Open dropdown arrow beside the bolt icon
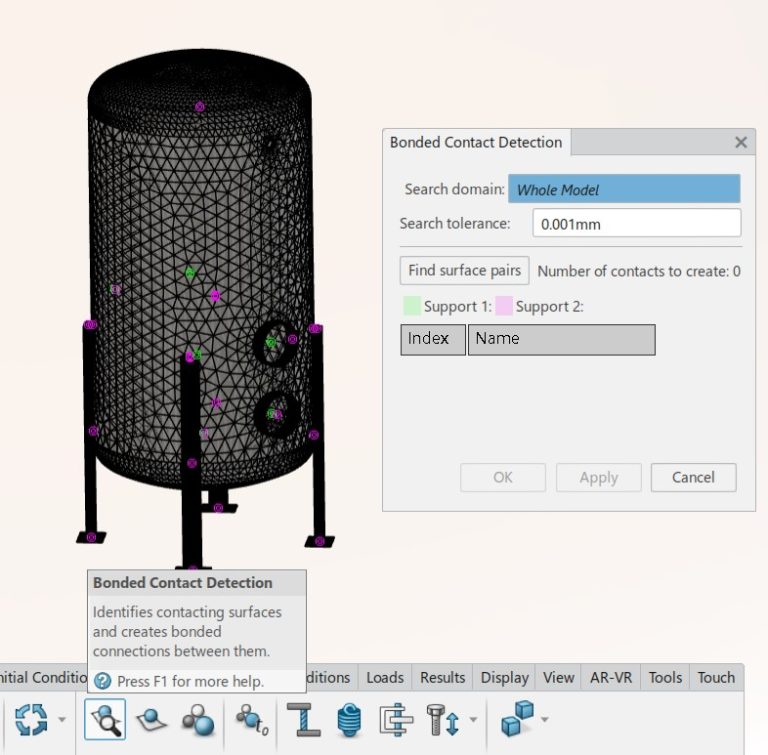768x755 pixels. (x=472, y=719)
